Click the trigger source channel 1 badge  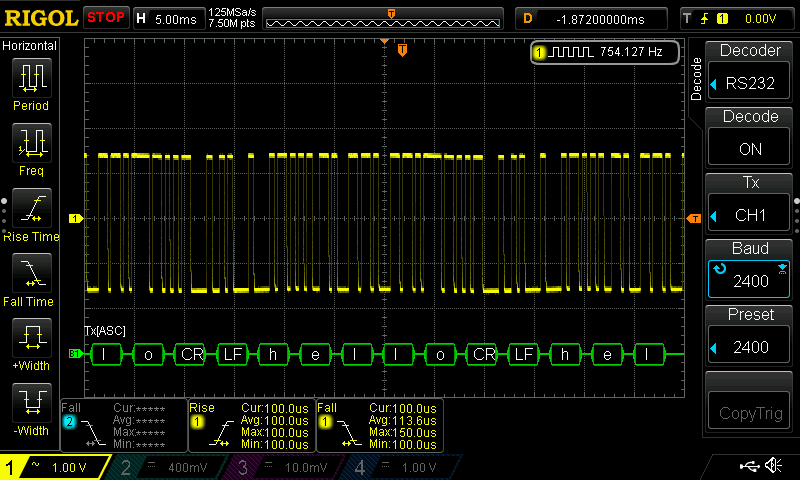pyautogui.click(x=722, y=19)
